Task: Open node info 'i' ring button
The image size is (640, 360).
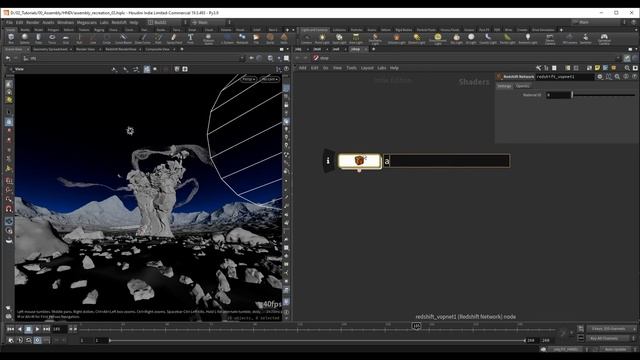Action: pos(328,160)
